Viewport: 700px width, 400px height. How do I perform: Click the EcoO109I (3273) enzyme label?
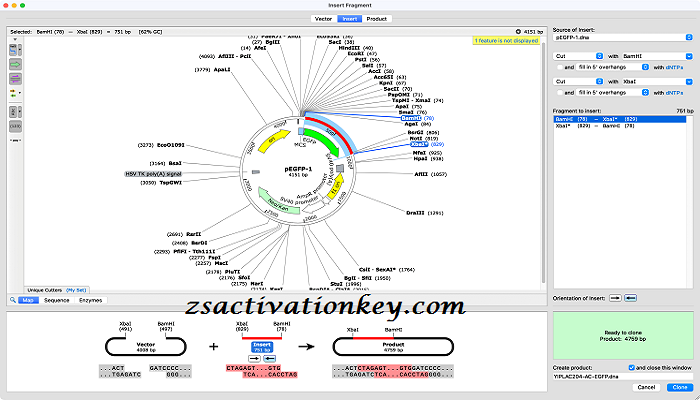click(161, 145)
